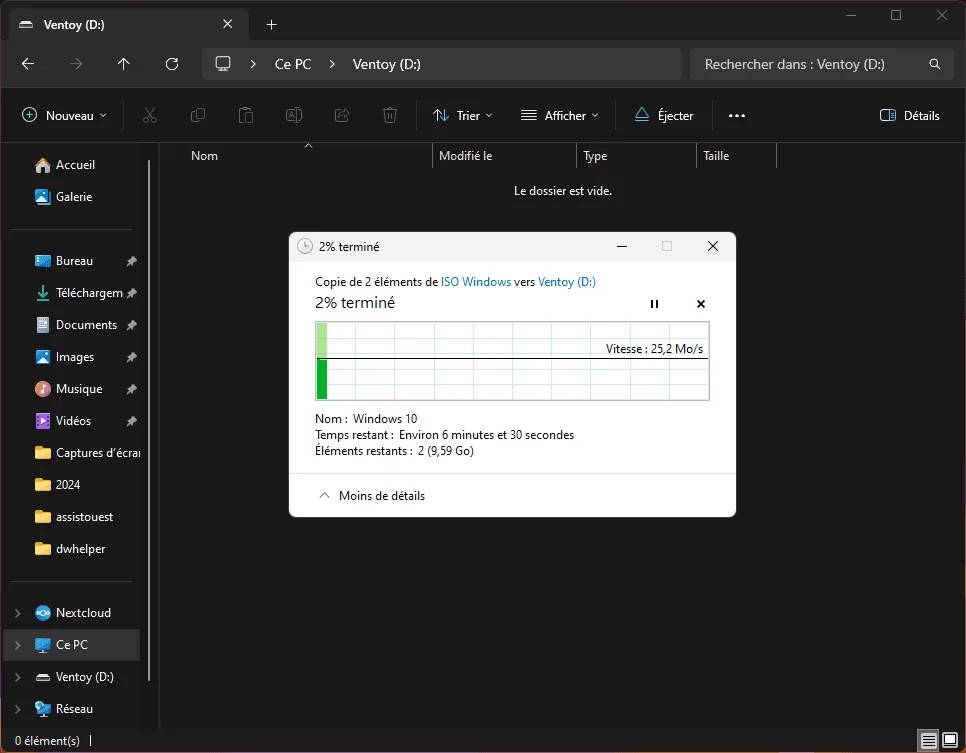The width and height of the screenshot is (966, 753).
Task: Go back with the back arrow
Action: click(28, 64)
